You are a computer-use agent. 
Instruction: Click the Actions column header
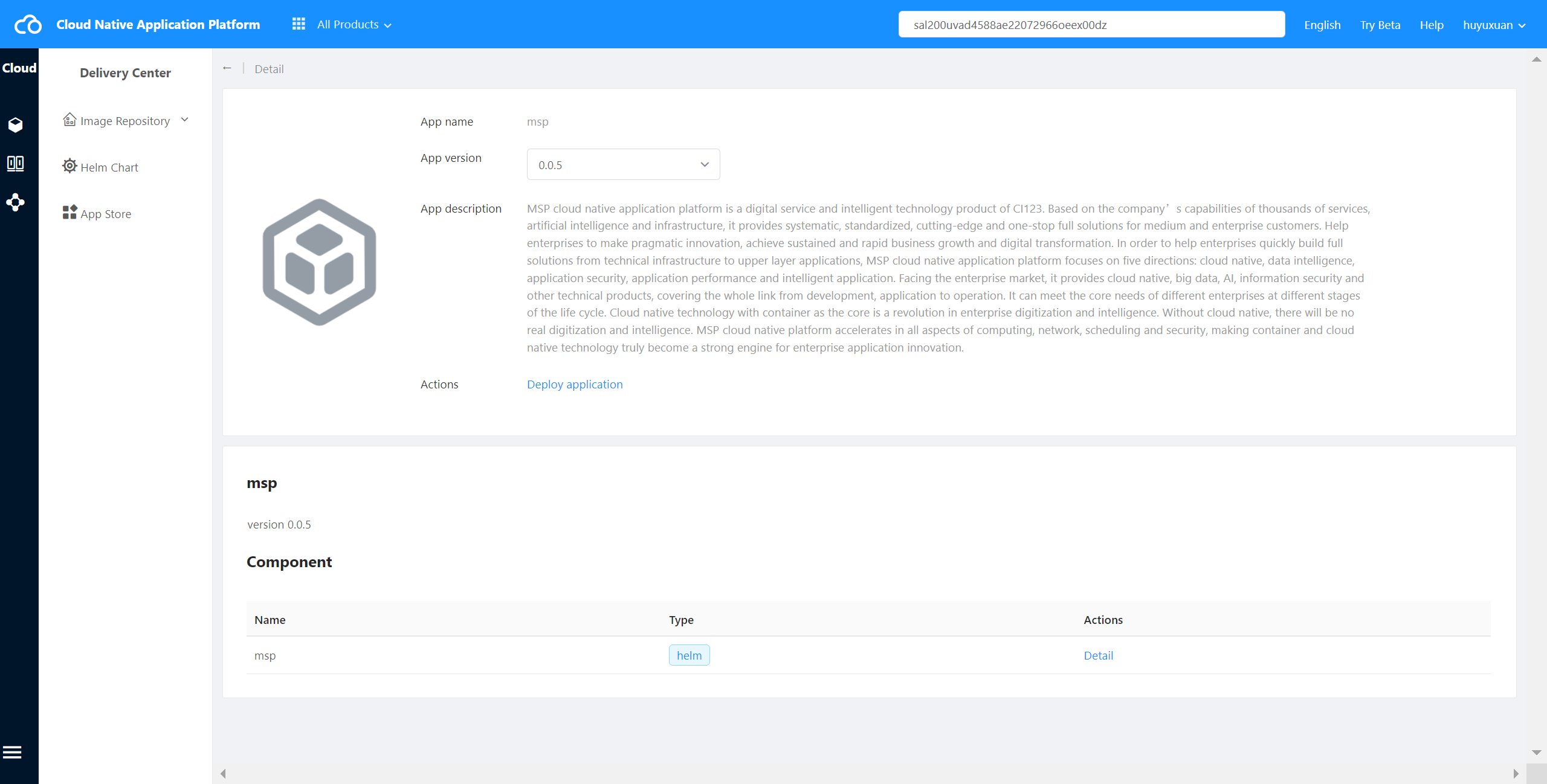click(x=1103, y=620)
